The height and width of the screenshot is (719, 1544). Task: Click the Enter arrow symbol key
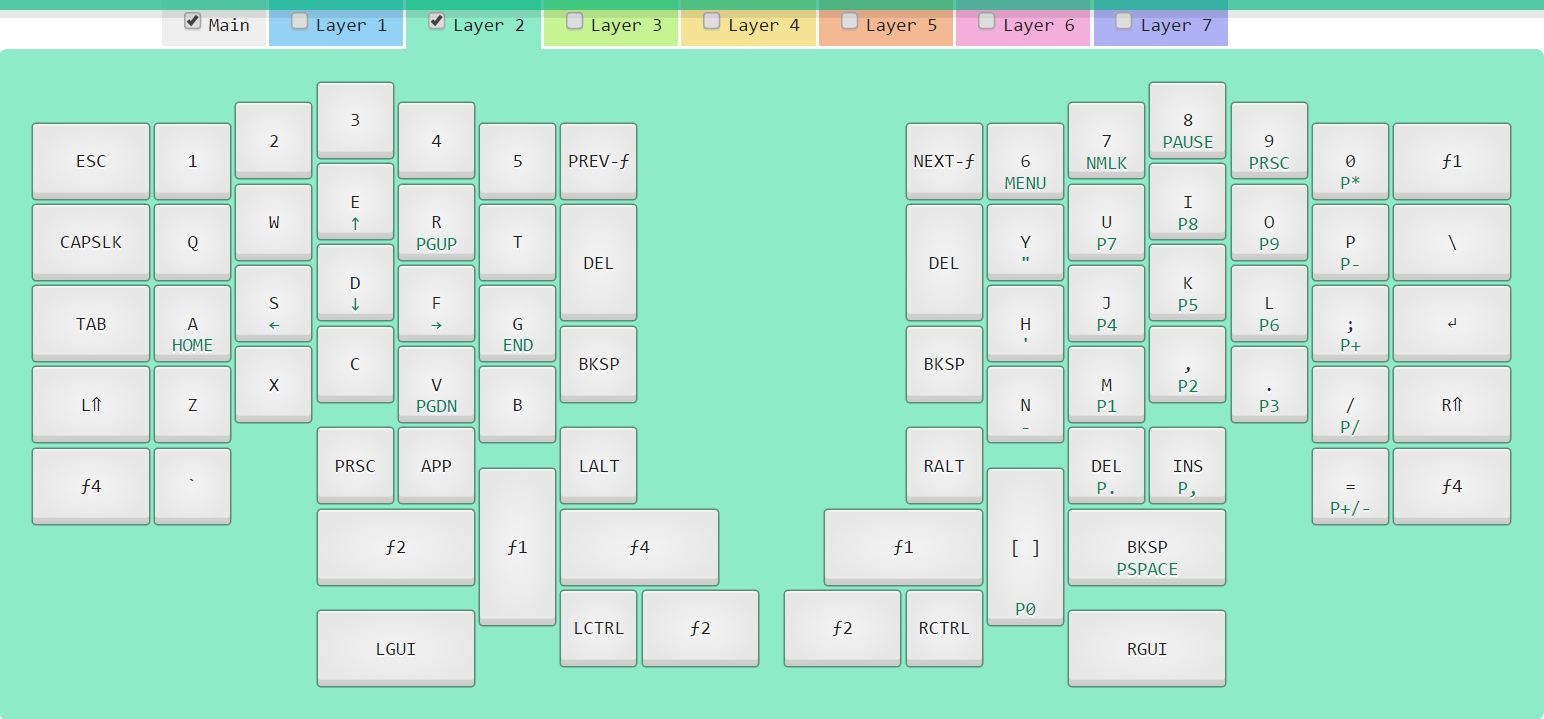tap(1451, 323)
